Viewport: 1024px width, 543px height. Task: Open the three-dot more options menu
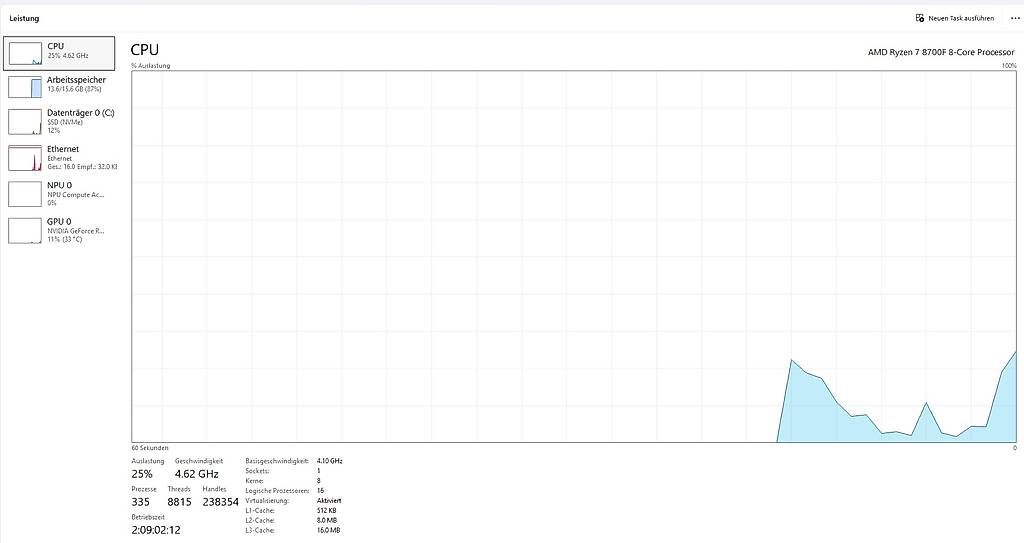tap(1015, 18)
